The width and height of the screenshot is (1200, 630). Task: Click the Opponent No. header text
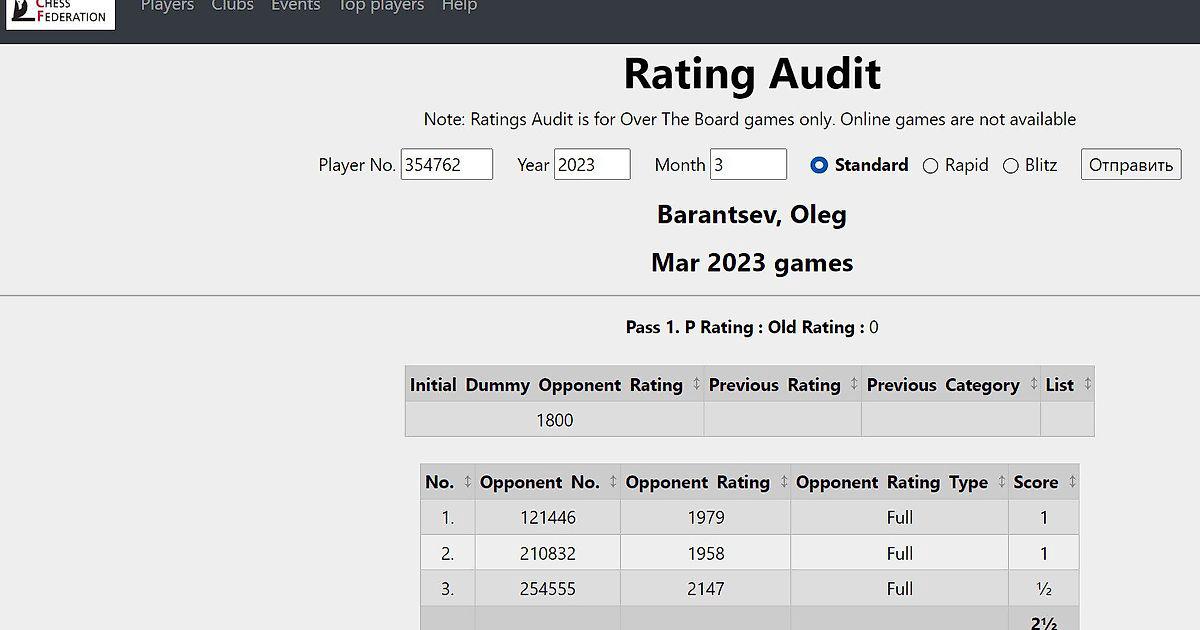540,482
